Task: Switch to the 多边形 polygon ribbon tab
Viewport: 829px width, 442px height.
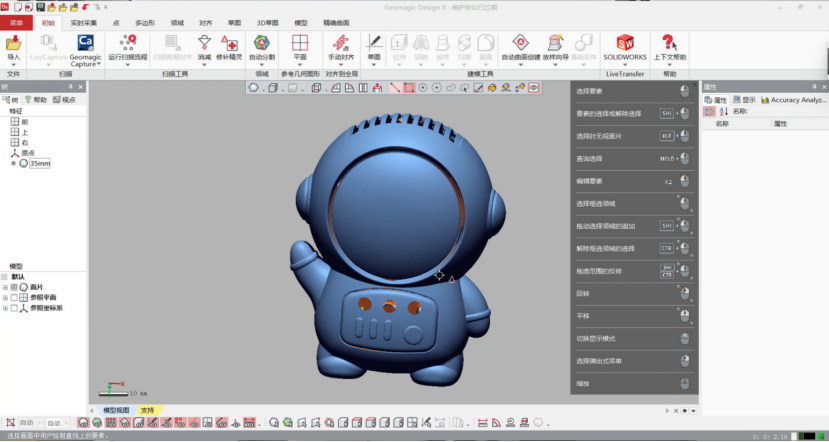Action: point(145,23)
